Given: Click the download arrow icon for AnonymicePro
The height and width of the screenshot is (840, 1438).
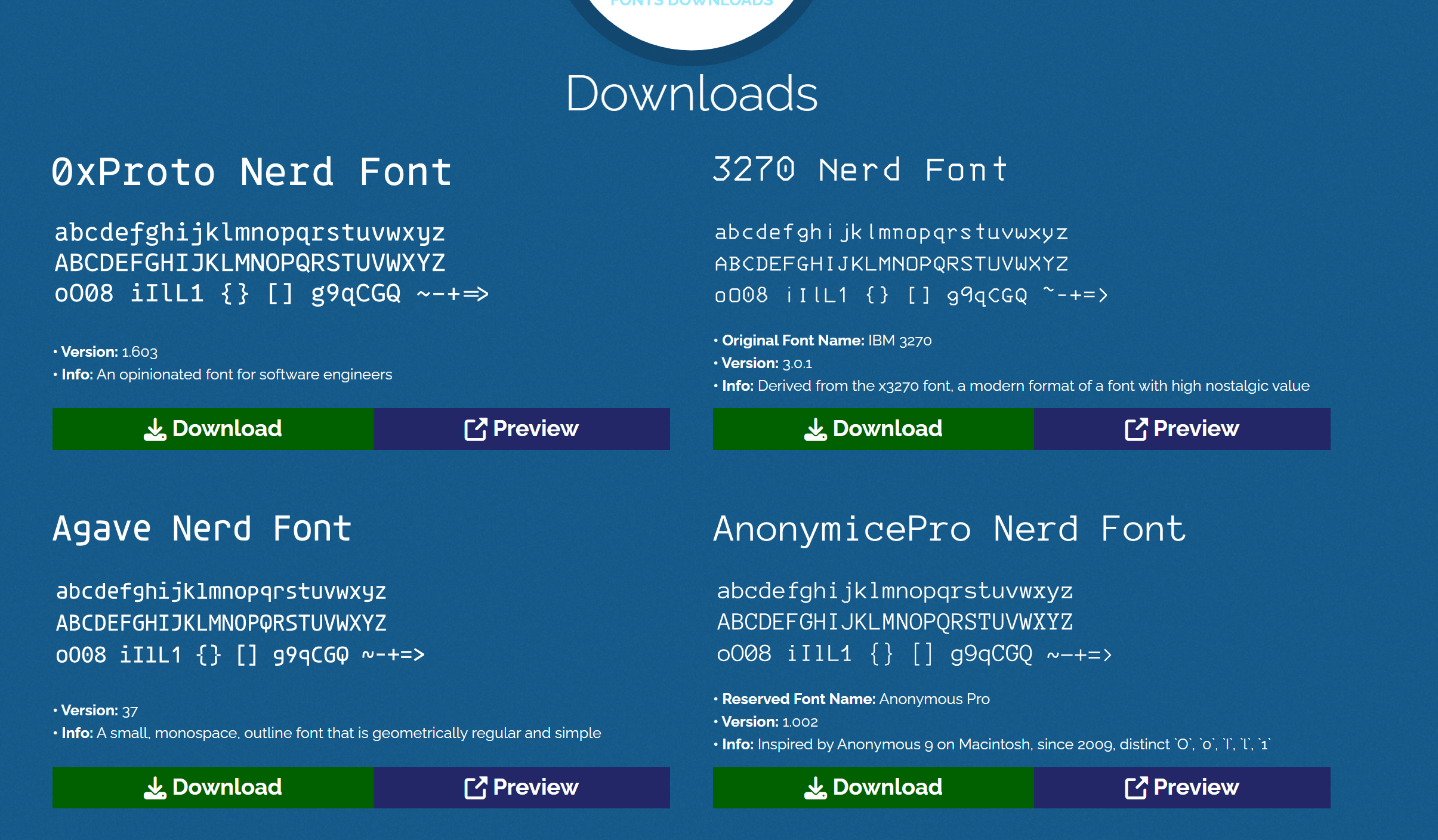Looking at the screenshot, I should (816, 787).
